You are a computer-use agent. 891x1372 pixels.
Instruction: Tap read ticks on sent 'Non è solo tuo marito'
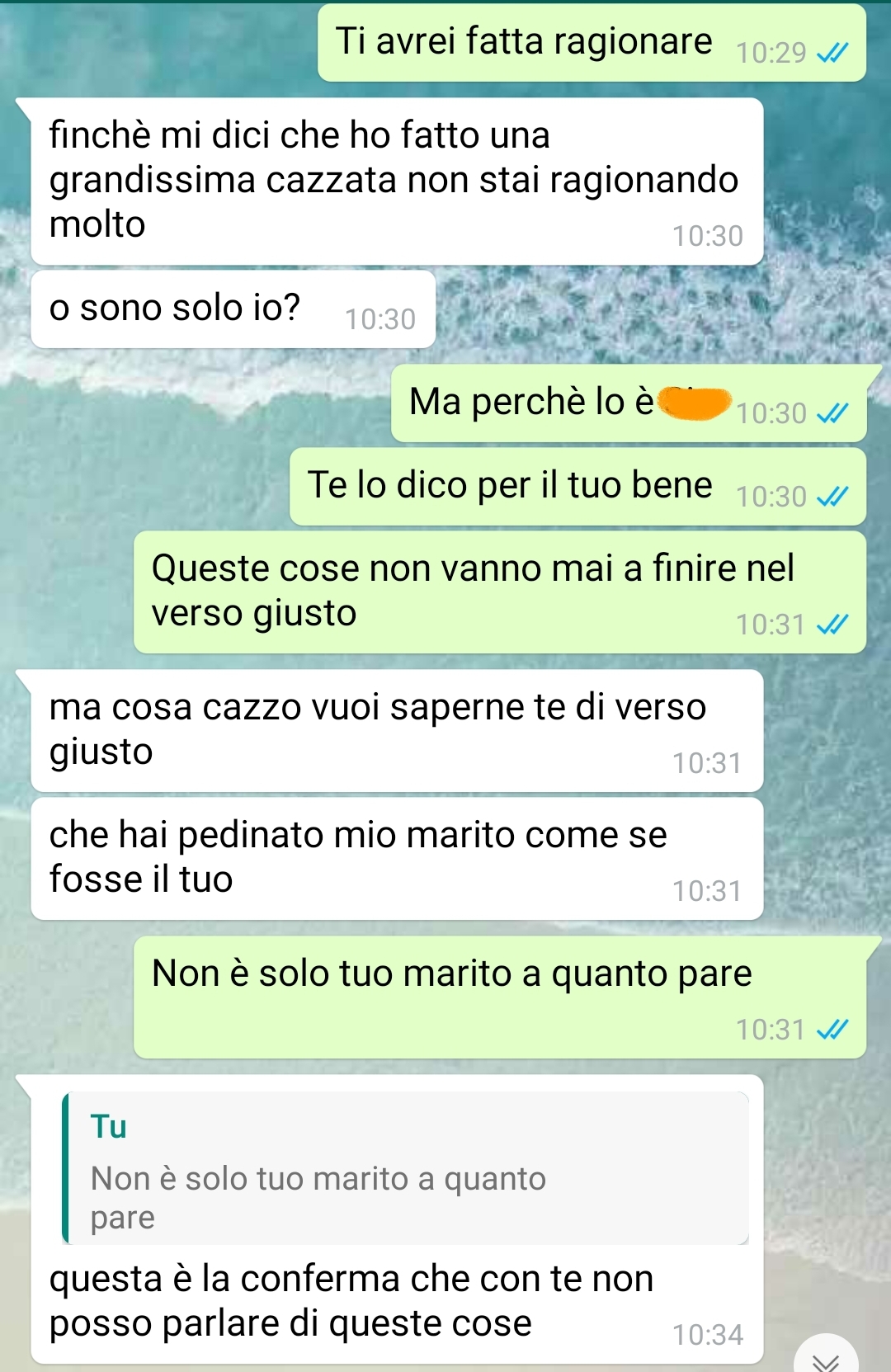point(832,1030)
